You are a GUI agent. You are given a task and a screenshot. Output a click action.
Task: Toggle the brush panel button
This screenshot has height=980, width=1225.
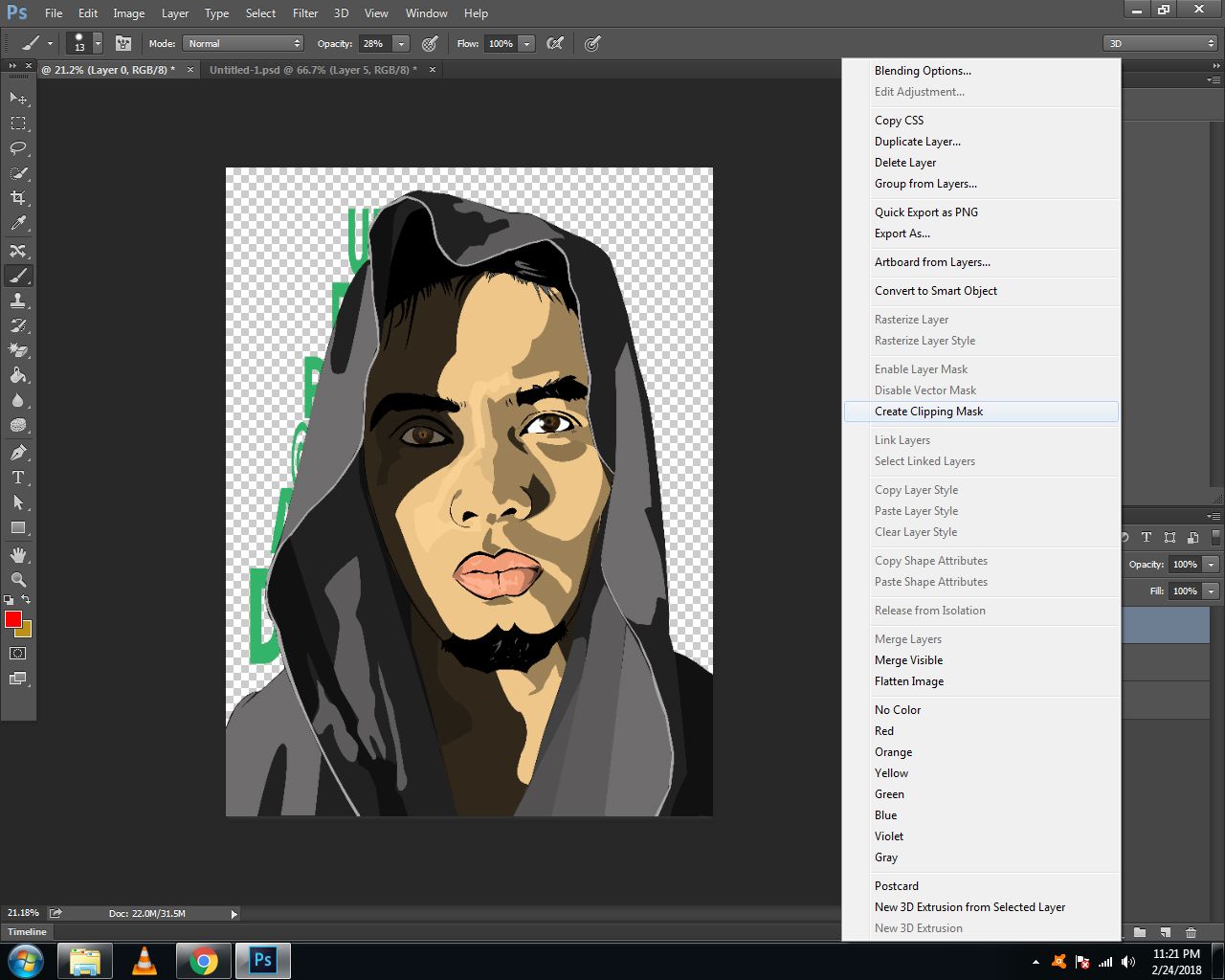pos(123,44)
